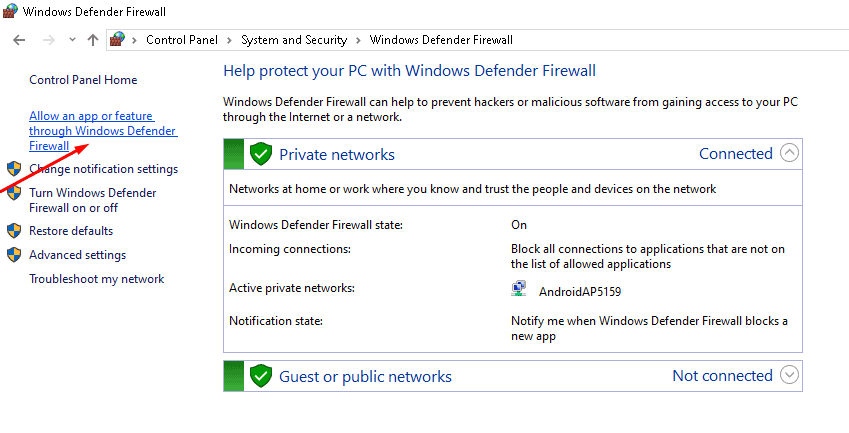
Task: Click the firewall icon in the address bar
Action: 119,40
